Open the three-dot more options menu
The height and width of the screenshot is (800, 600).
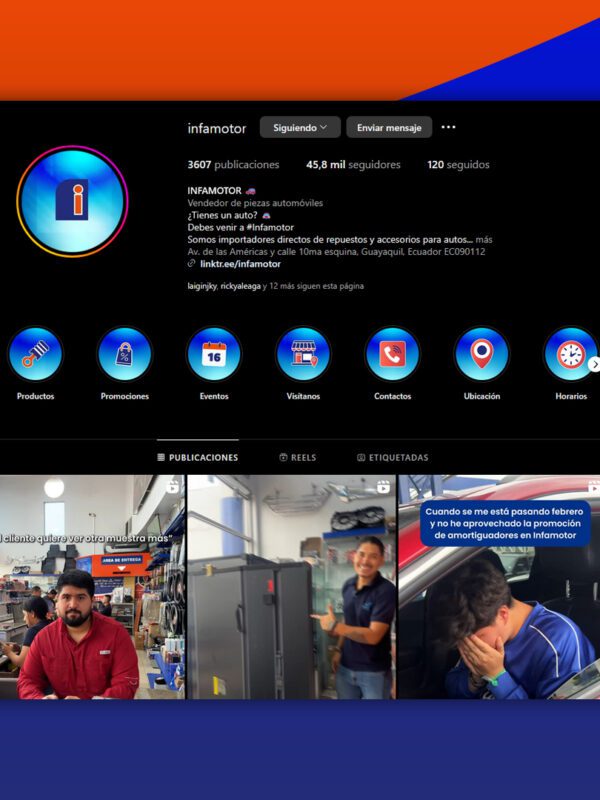tap(448, 127)
